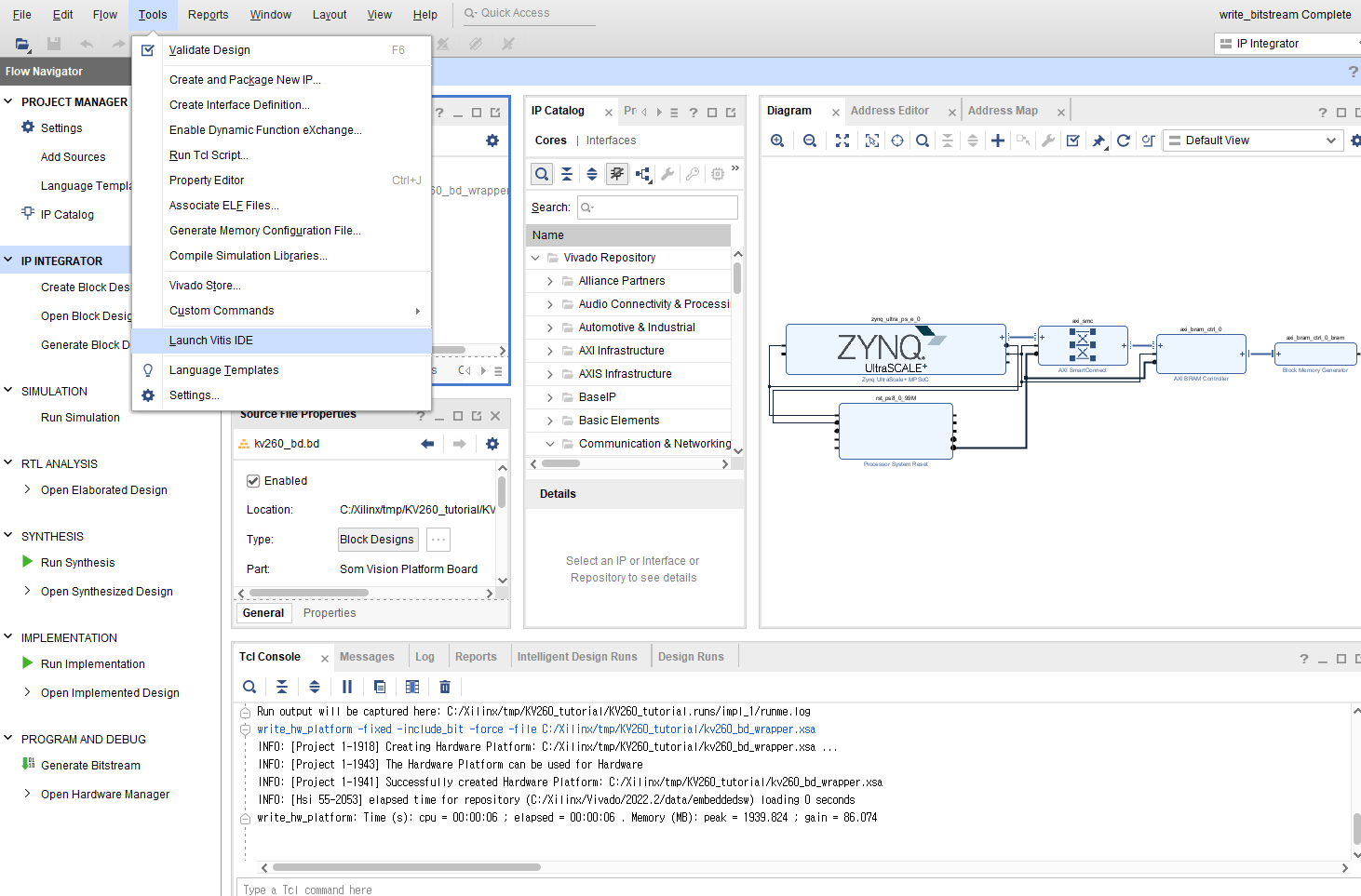
Task: Click the IP Catalog search field
Action: (657, 207)
